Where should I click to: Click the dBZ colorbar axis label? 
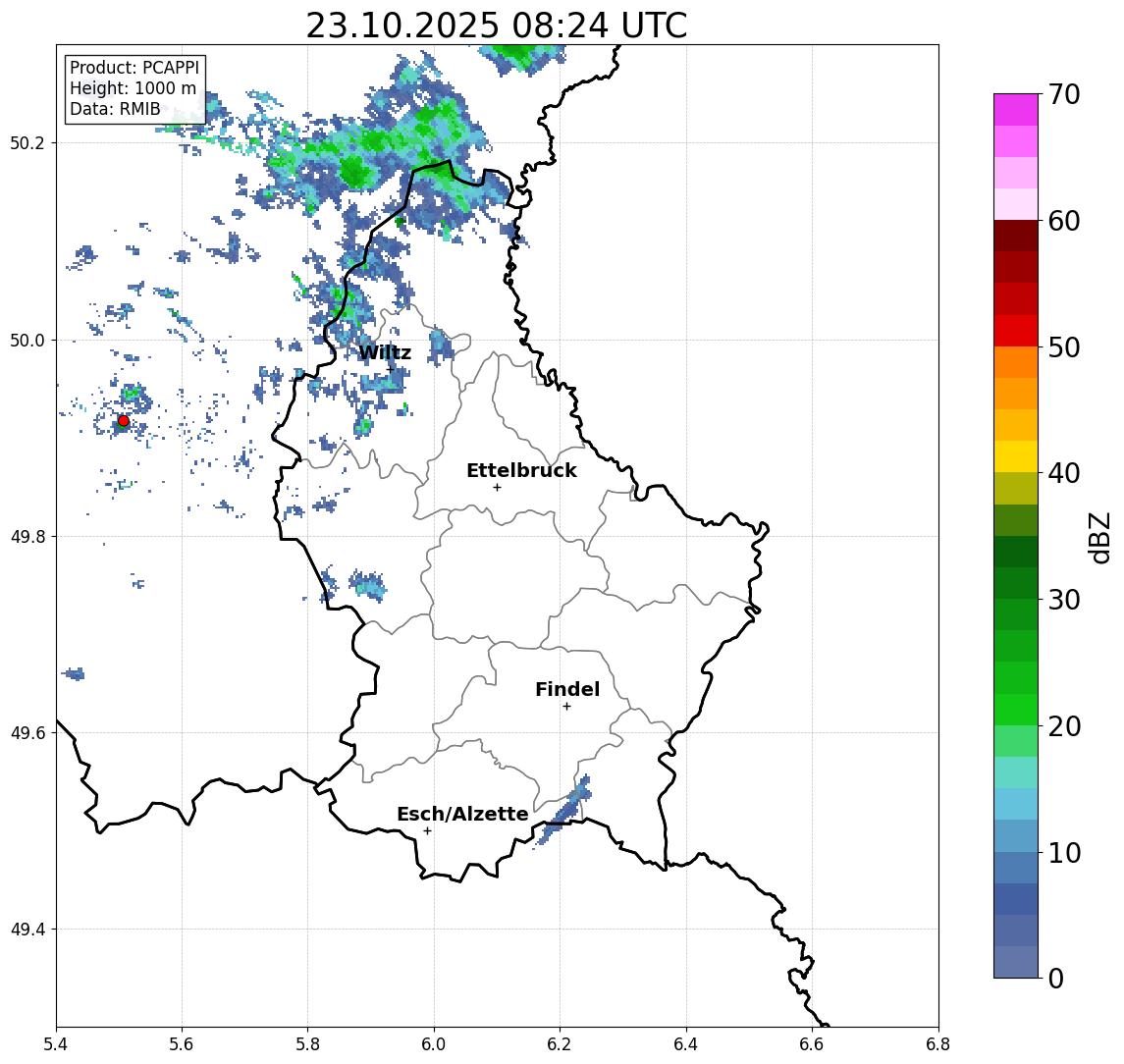(x=1099, y=537)
